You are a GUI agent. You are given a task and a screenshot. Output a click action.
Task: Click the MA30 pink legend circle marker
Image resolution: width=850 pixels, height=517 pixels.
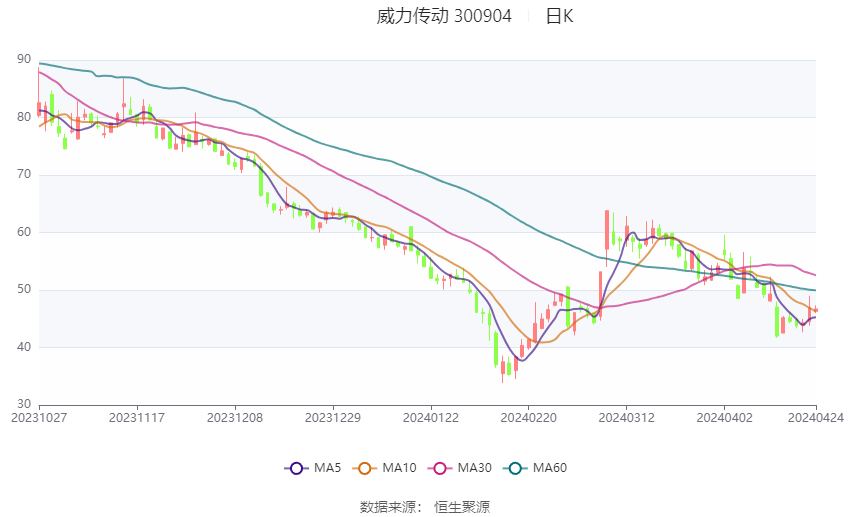click(x=440, y=468)
